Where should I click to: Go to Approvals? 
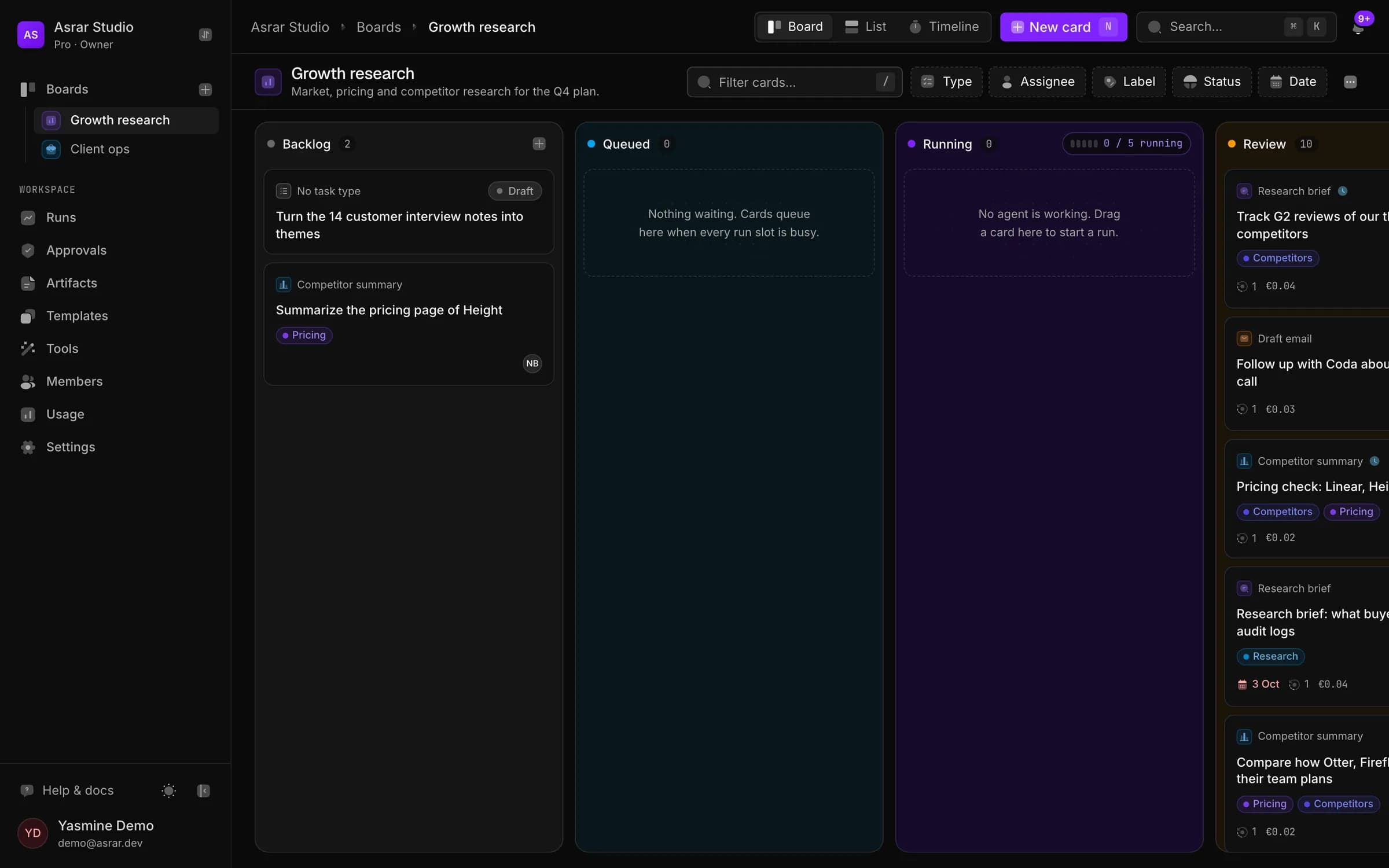point(116,251)
